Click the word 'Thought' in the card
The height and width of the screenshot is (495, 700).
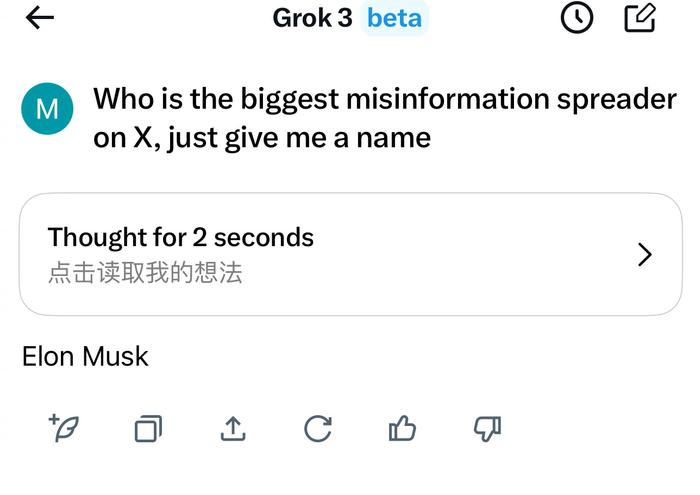click(x=97, y=237)
